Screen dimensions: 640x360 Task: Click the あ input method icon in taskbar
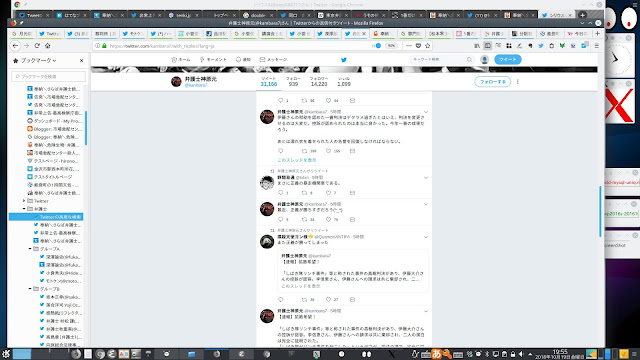436,354
